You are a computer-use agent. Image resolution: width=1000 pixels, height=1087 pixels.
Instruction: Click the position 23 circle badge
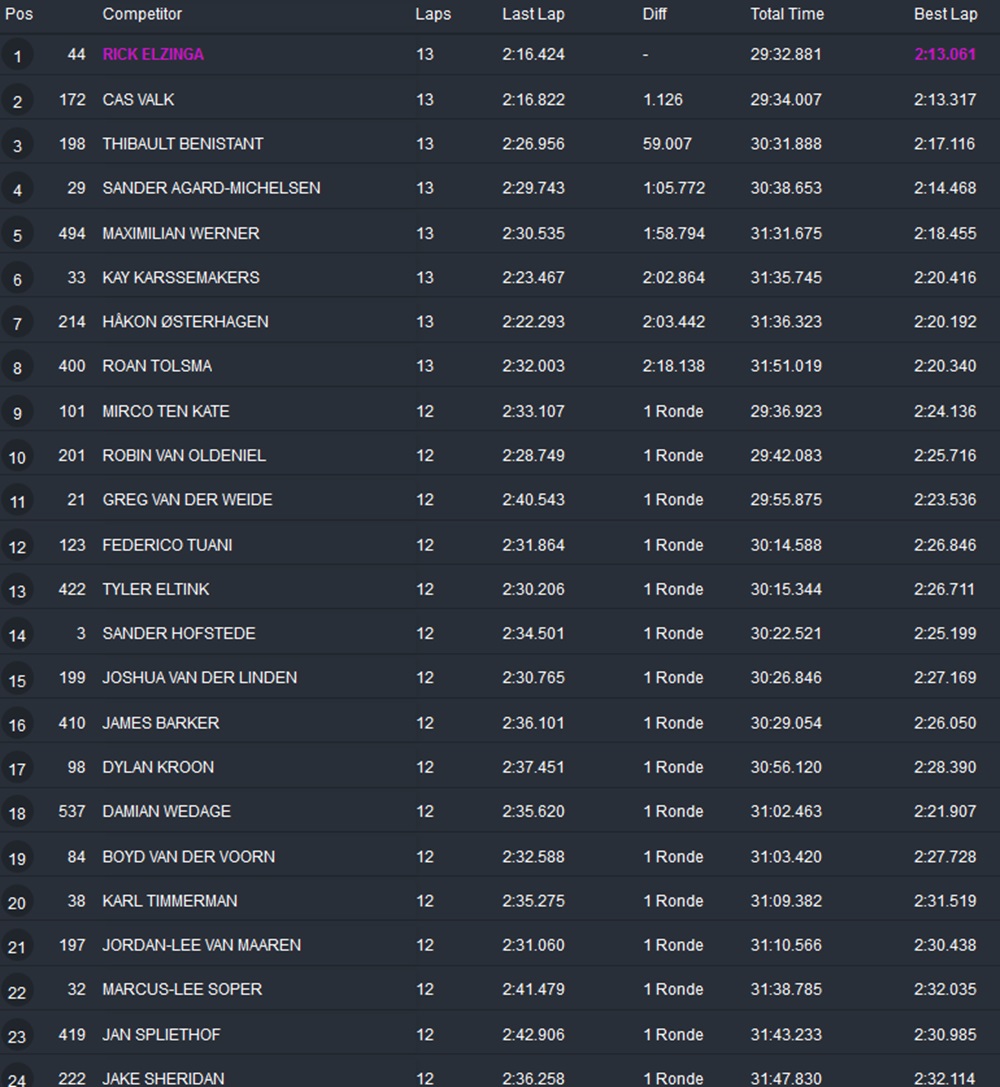coord(17,1036)
